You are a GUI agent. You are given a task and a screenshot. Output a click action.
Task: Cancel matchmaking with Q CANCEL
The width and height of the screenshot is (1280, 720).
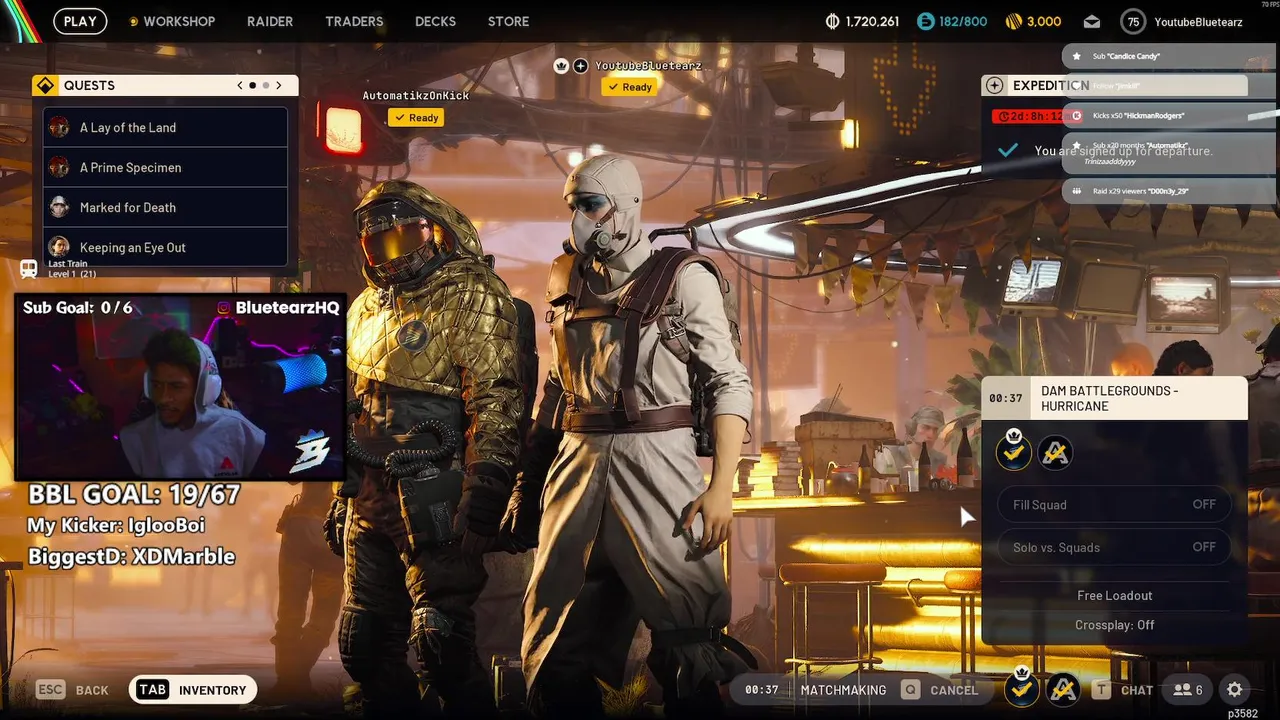tap(939, 690)
